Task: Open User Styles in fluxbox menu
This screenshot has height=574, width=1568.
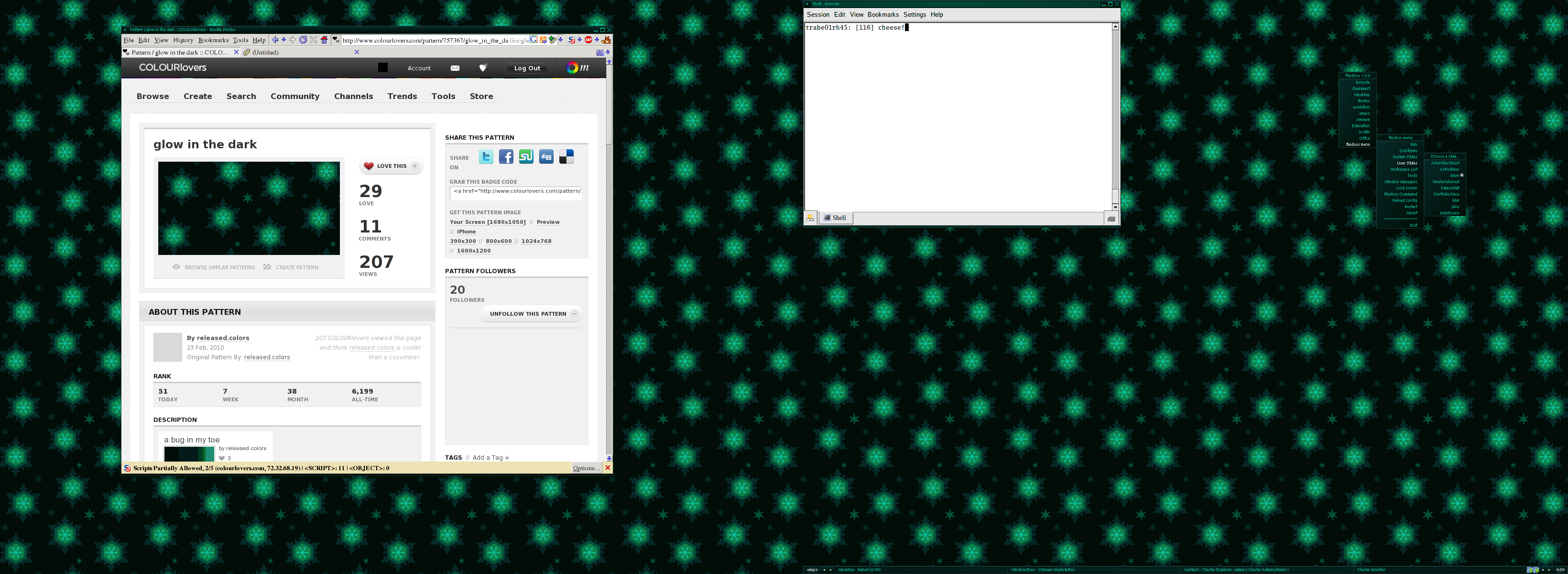Action: coord(1407,163)
